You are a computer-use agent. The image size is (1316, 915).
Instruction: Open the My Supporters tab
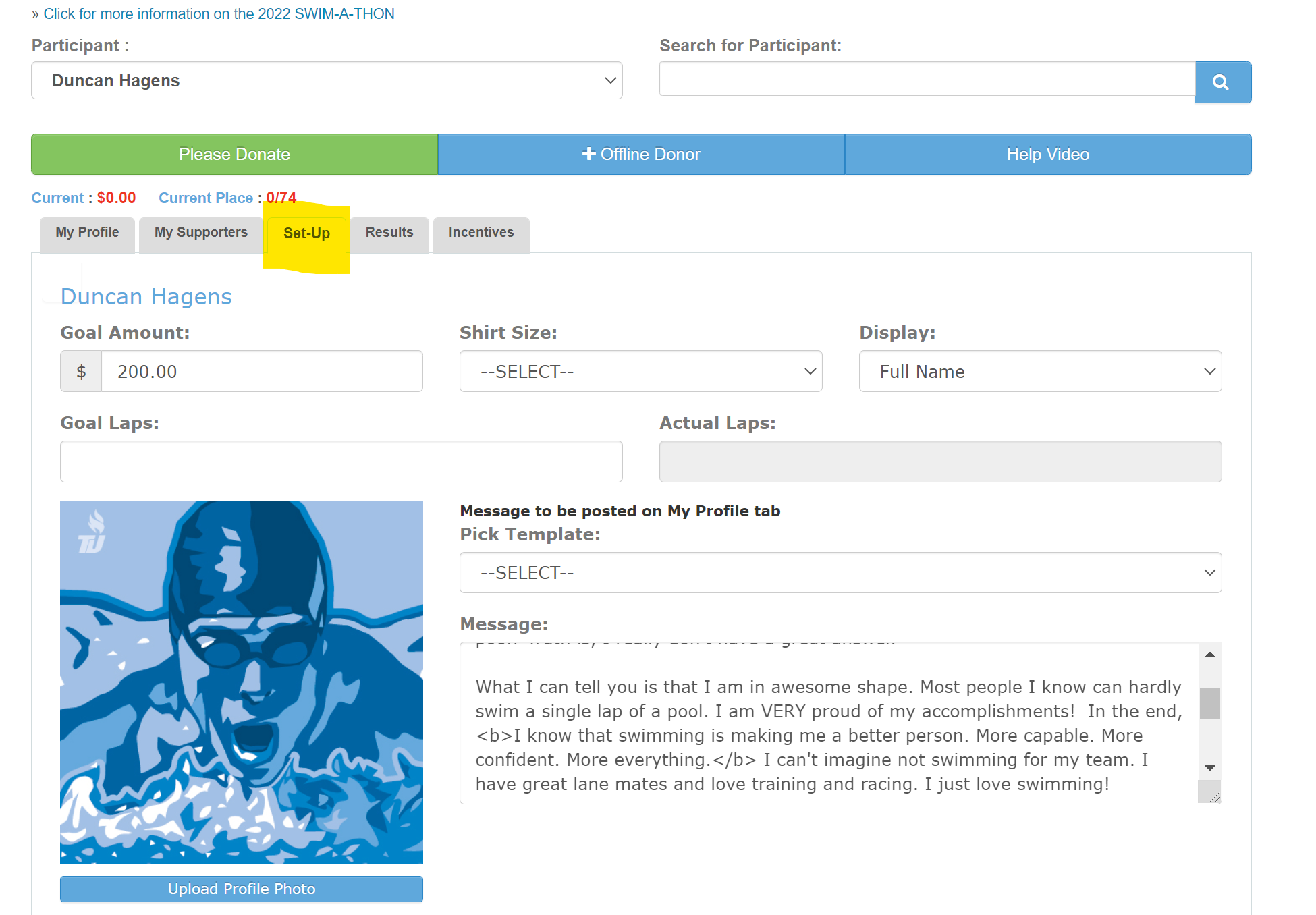tap(200, 233)
